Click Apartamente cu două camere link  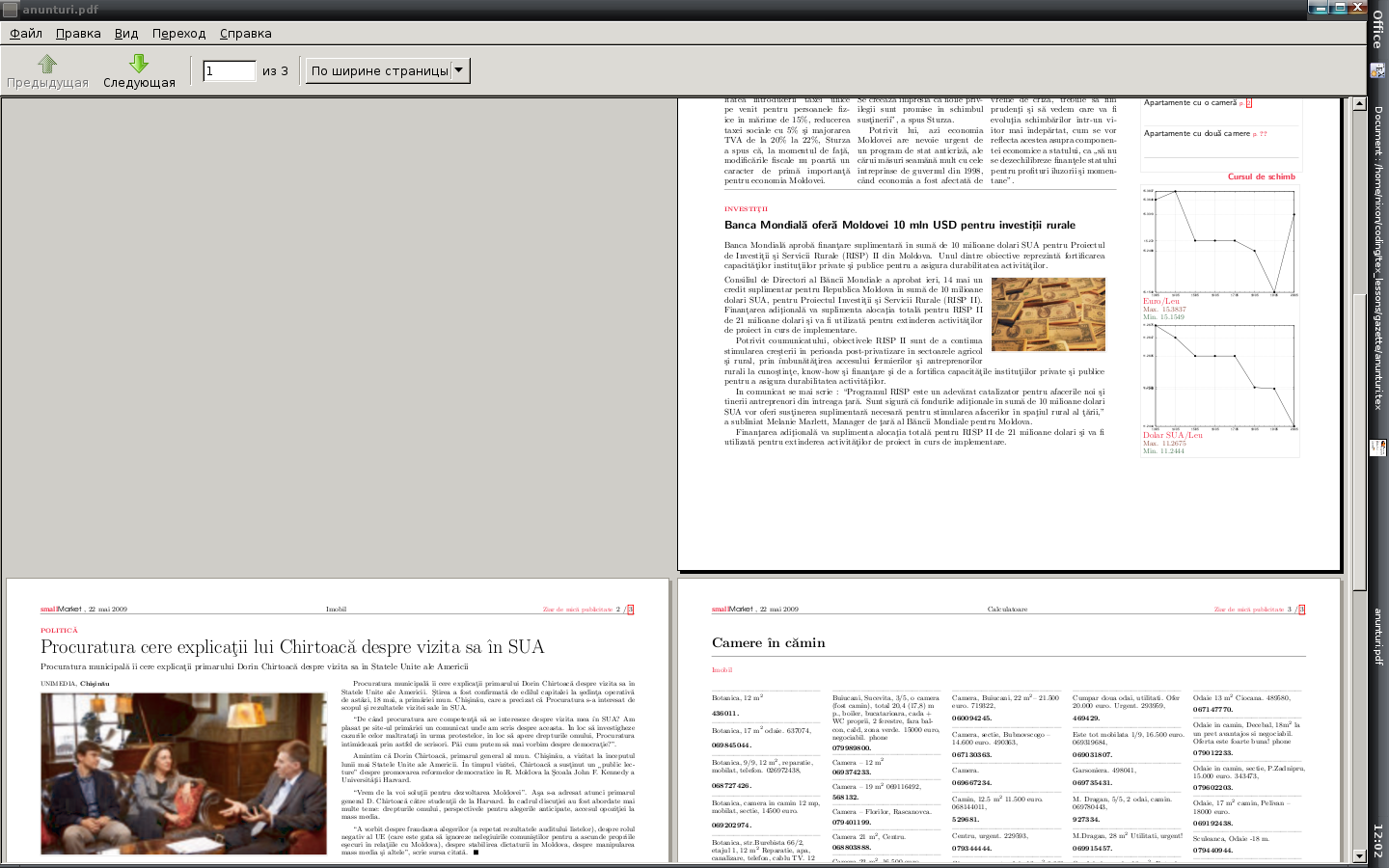coord(1197,133)
